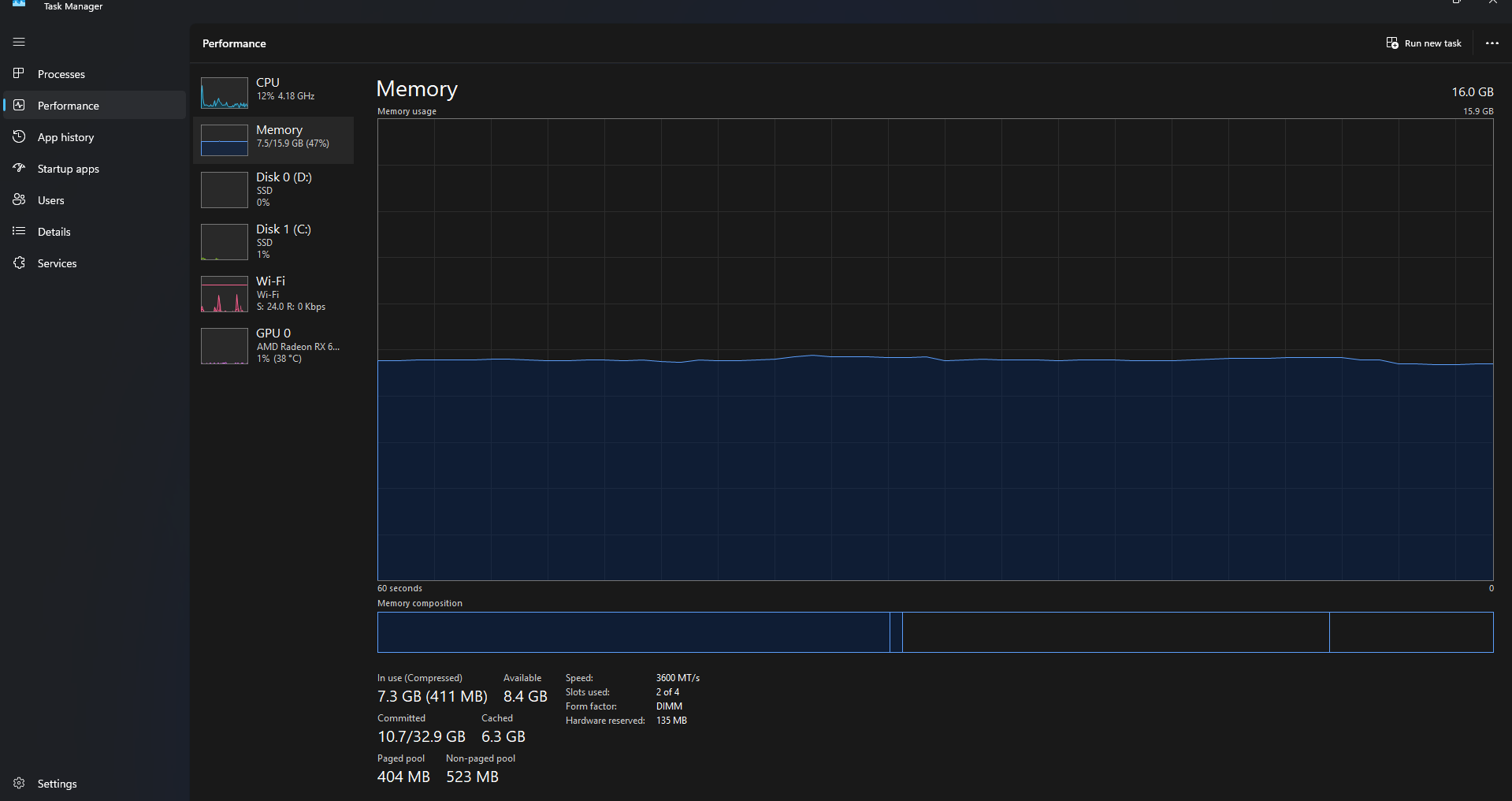Click the Paged pool 404 MB value
The height and width of the screenshot is (801, 1512).
pos(403,777)
